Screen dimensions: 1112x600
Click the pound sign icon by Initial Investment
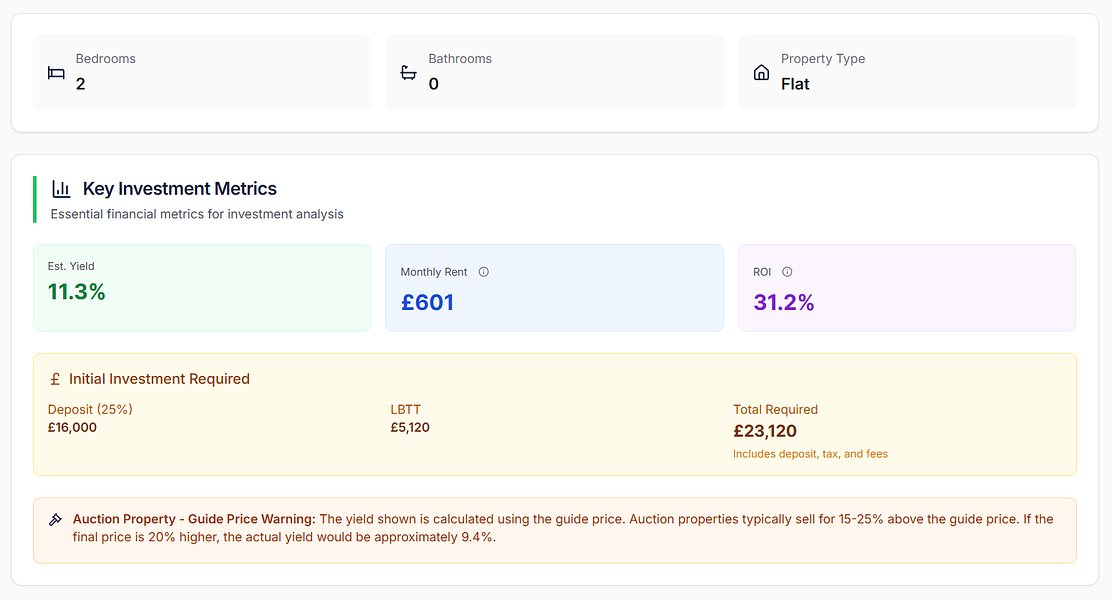click(x=55, y=380)
